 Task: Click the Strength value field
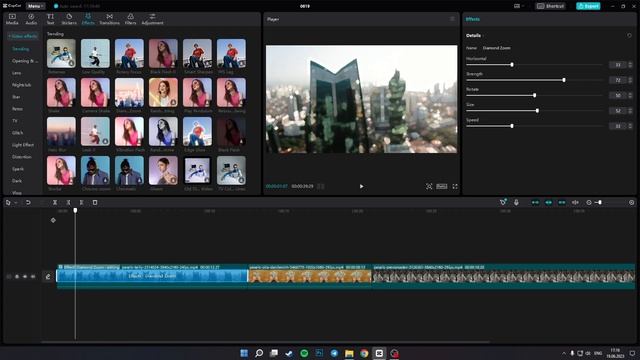[x=618, y=80]
